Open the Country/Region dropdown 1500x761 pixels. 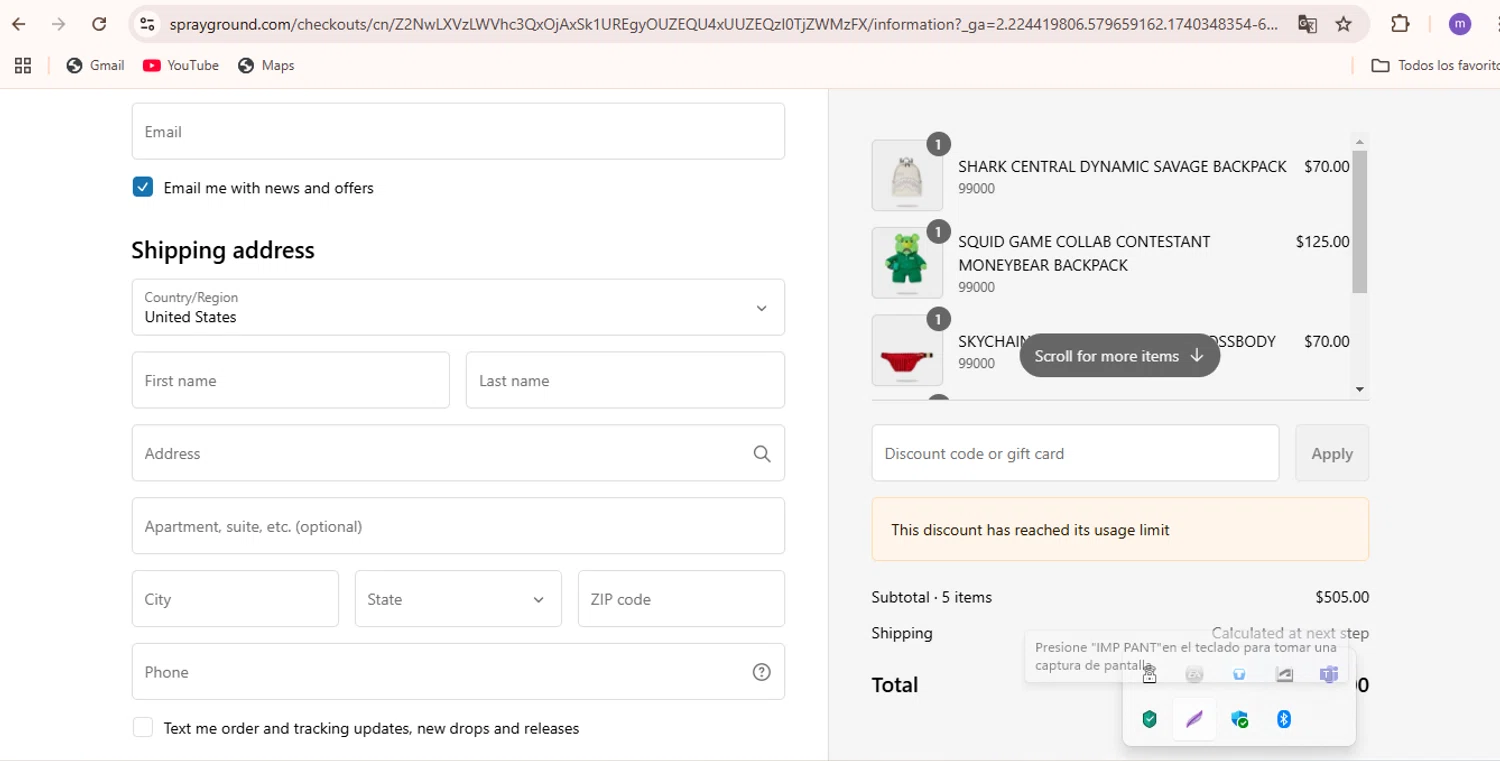(x=458, y=307)
